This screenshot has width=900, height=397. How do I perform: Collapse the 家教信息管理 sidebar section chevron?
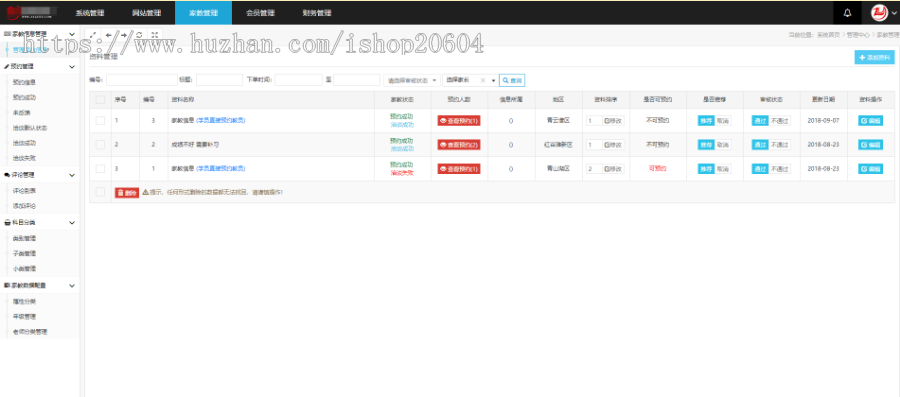72,34
